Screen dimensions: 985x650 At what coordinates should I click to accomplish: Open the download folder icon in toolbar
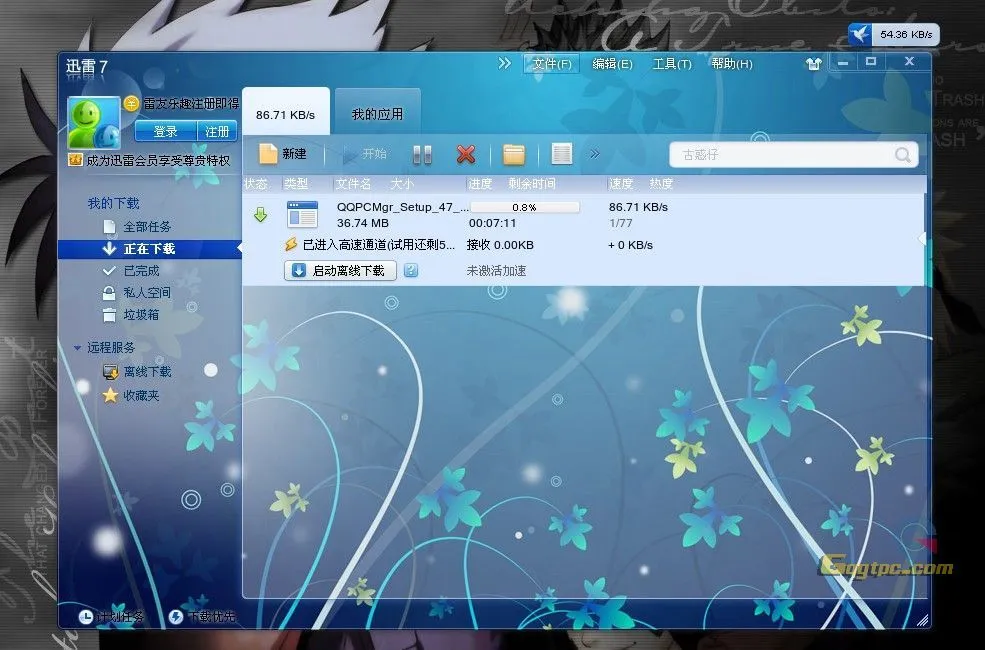514,154
